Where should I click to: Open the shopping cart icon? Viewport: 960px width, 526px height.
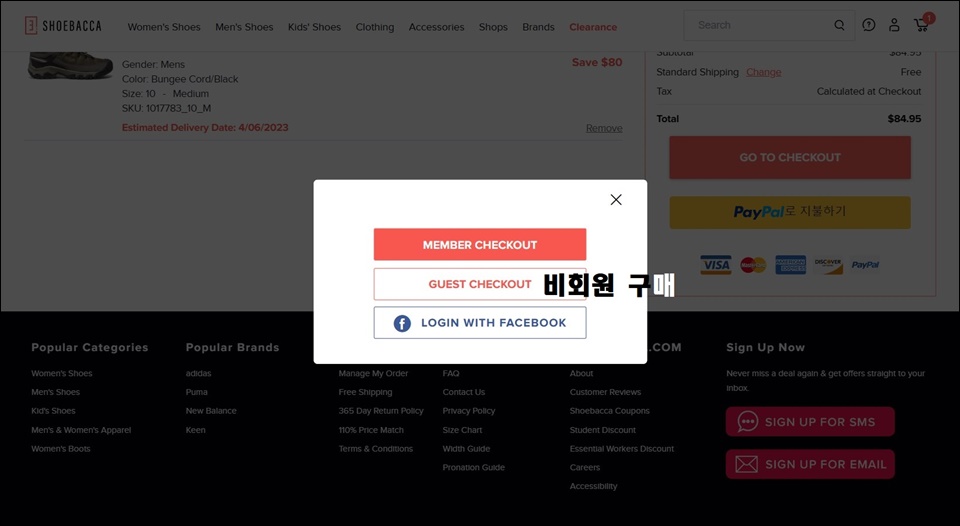tap(923, 24)
